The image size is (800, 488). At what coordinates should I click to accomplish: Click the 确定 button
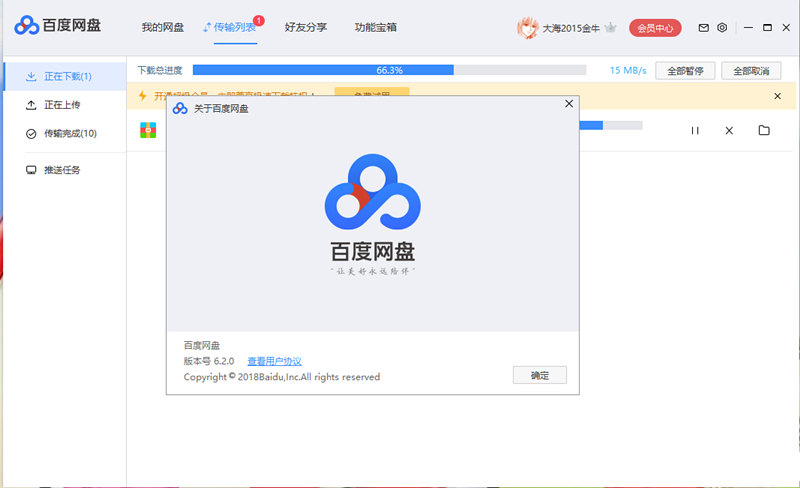point(540,375)
